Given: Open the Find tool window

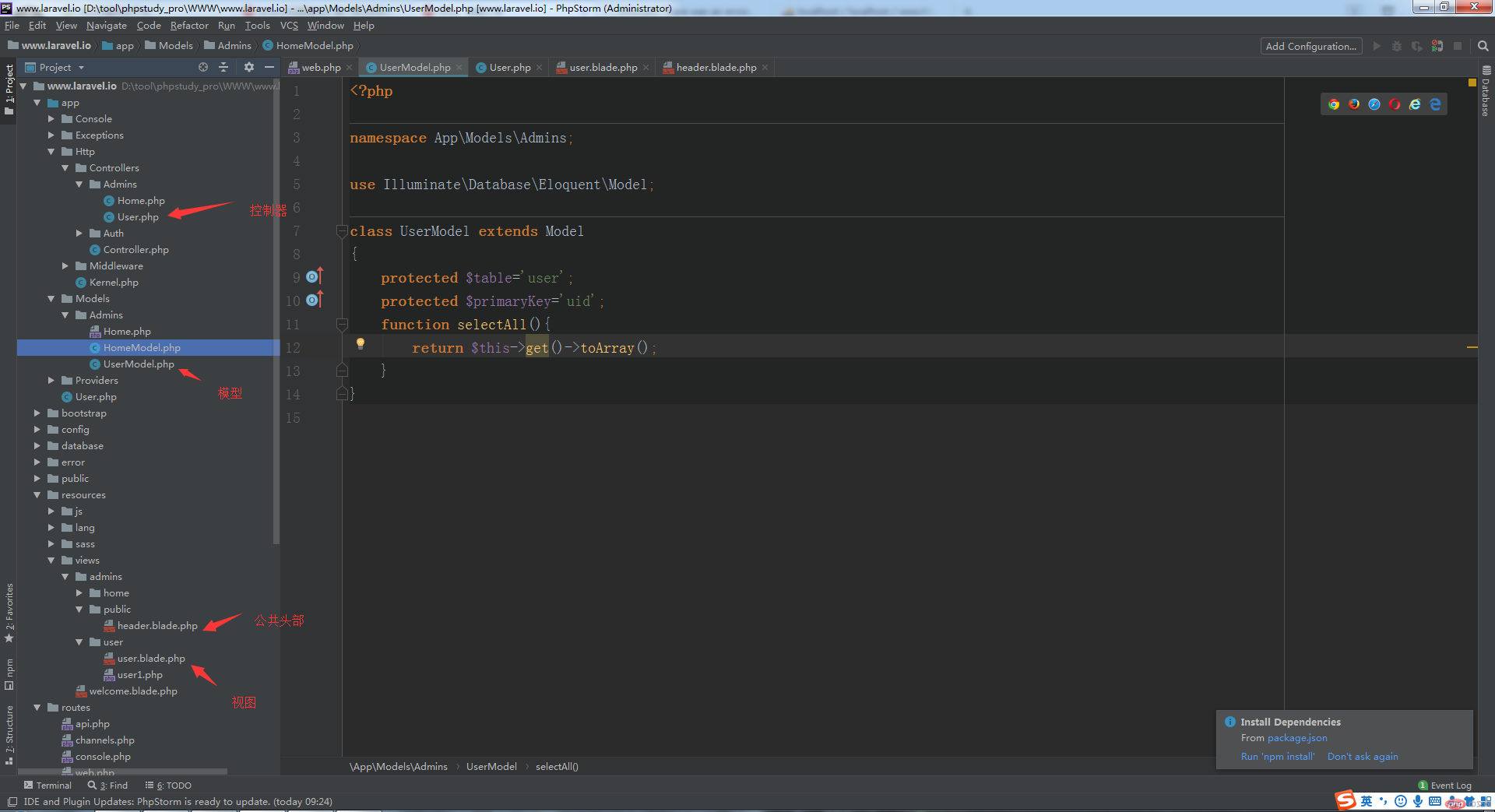Looking at the screenshot, I should (x=108, y=786).
